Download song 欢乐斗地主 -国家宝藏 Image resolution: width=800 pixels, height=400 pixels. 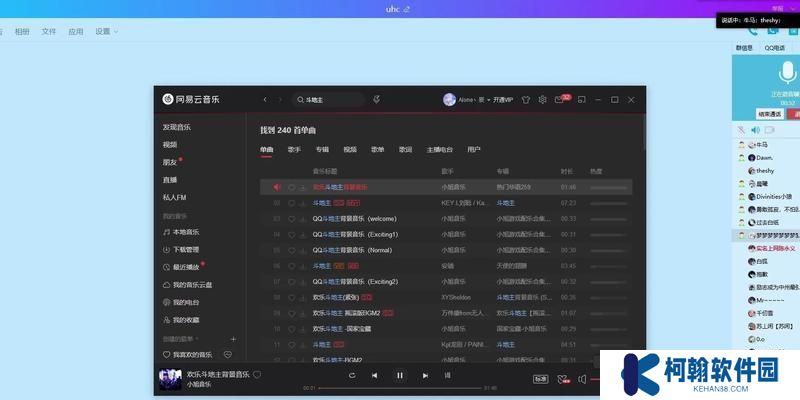tap(303, 329)
